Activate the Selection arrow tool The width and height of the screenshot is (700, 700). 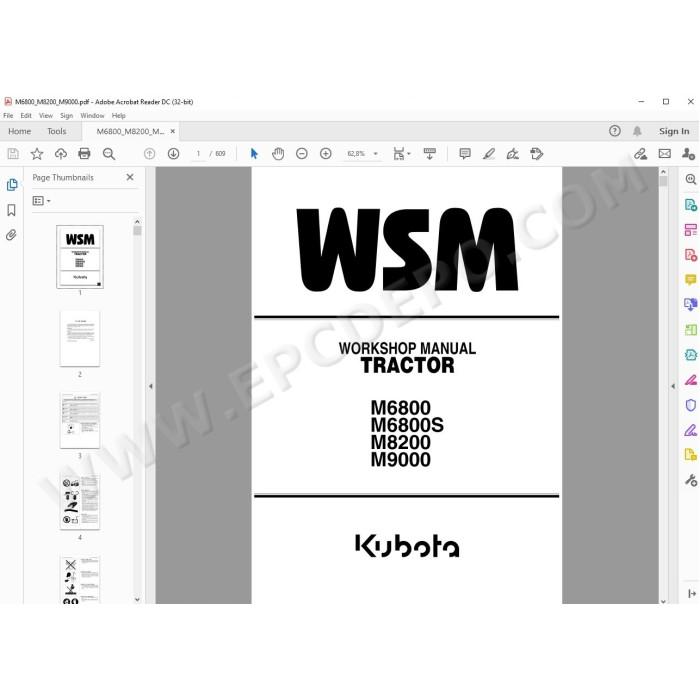254,154
